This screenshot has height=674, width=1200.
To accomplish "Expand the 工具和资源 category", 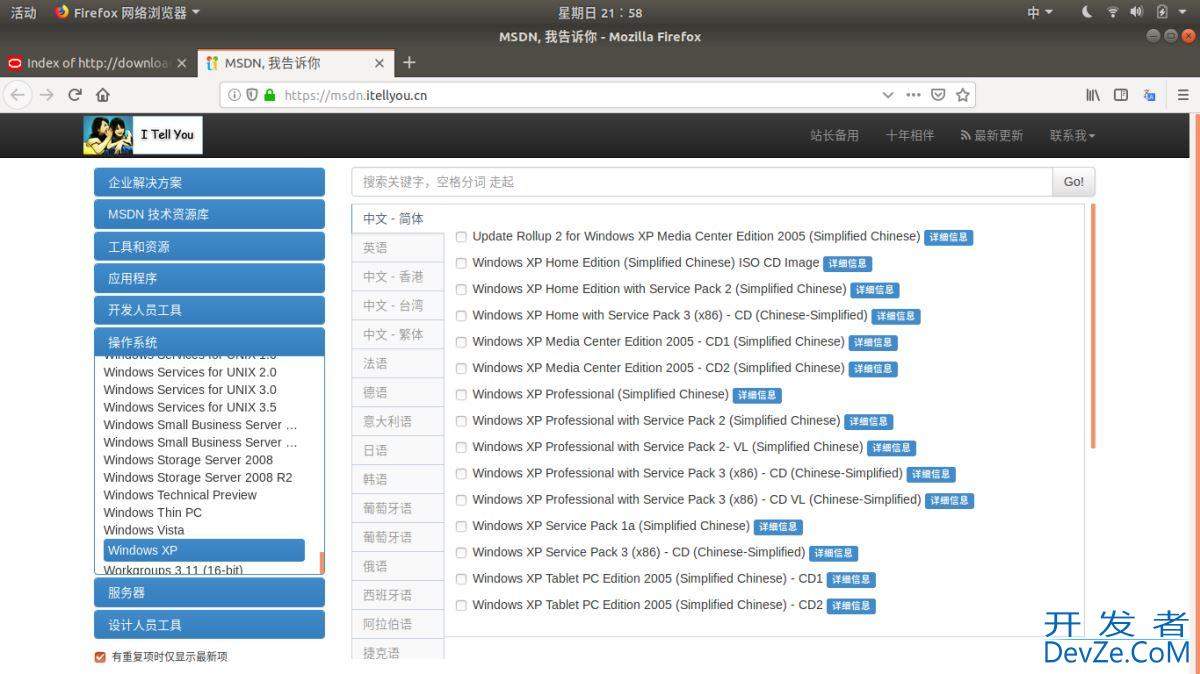I will (210, 246).
